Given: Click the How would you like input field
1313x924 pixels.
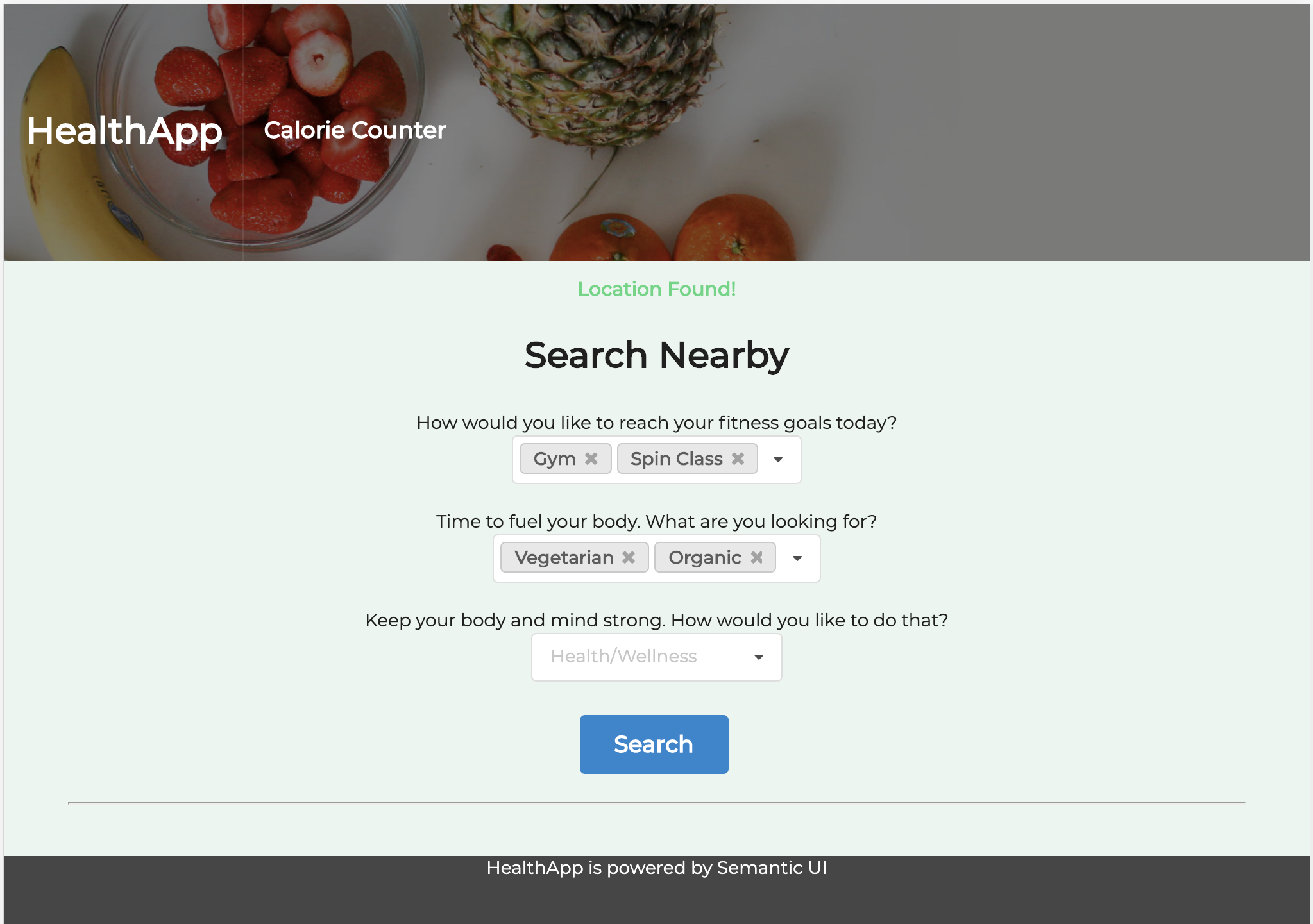Looking at the screenshot, I should pyautogui.click(x=656, y=459).
